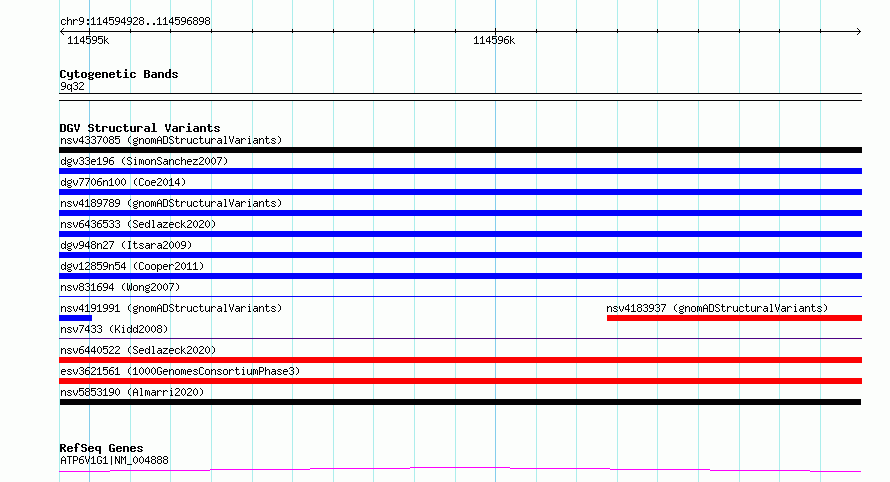Image resolution: width=890 pixels, height=482 pixels.
Task: Click the chr9:114594928..114596898 coordinate label
Action: 135,21
